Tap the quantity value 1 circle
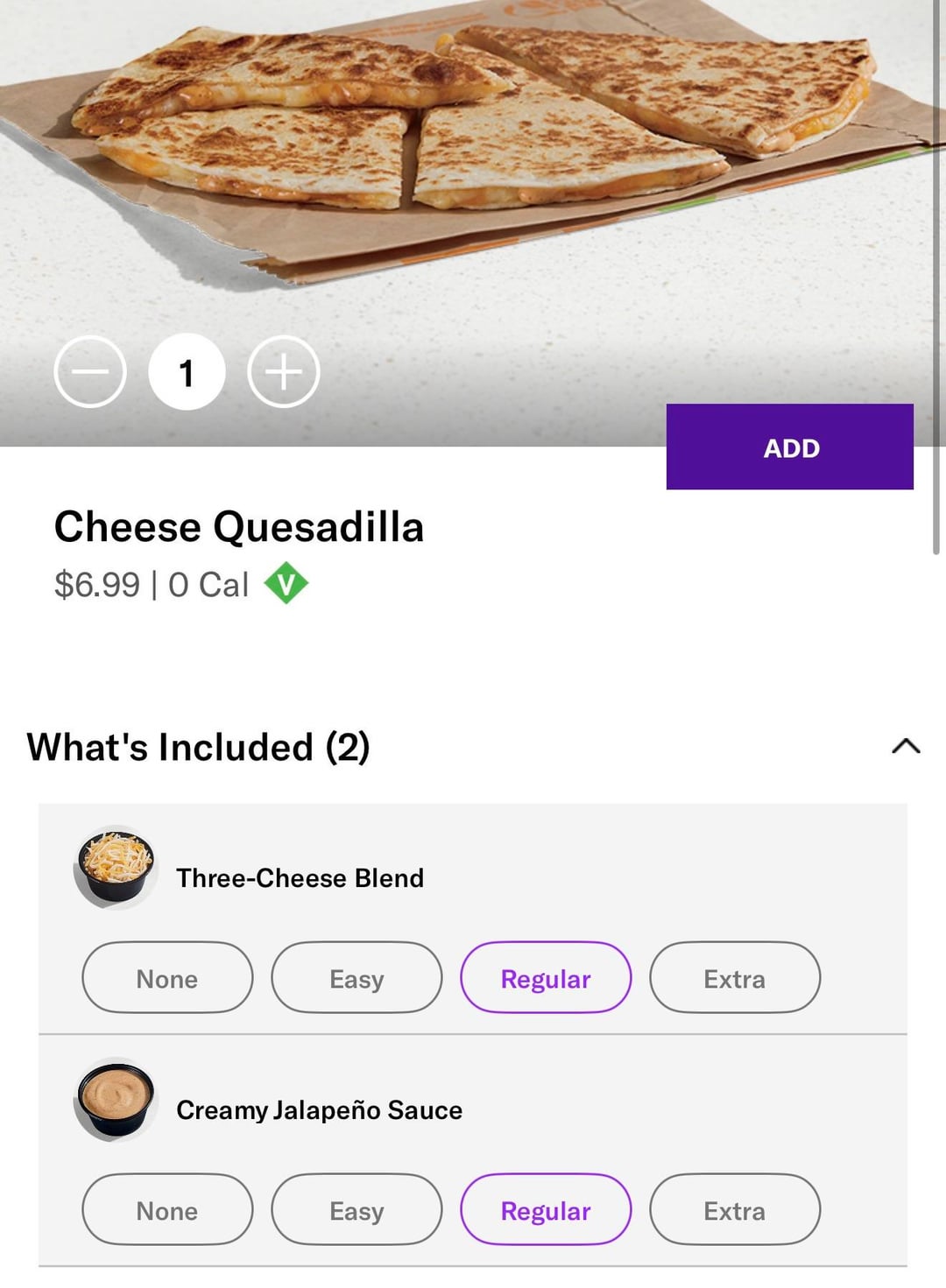Image resolution: width=946 pixels, height=1288 pixels. coord(187,372)
